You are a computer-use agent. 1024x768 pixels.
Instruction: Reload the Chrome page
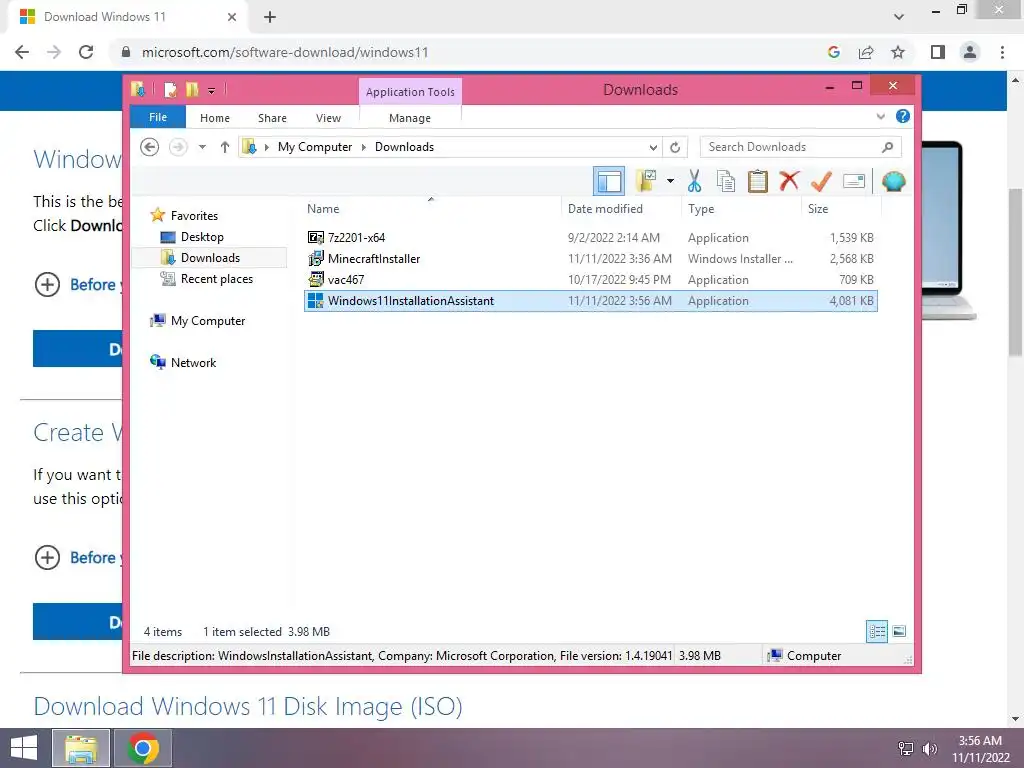click(x=86, y=52)
